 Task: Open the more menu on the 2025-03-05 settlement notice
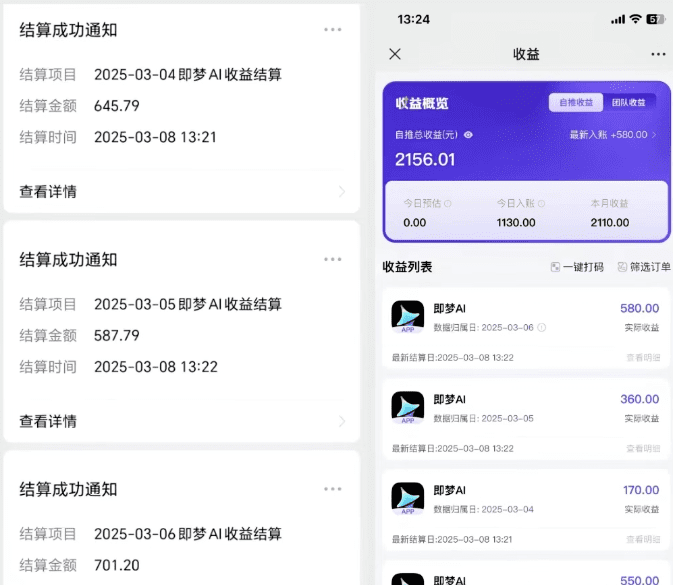coord(333,259)
